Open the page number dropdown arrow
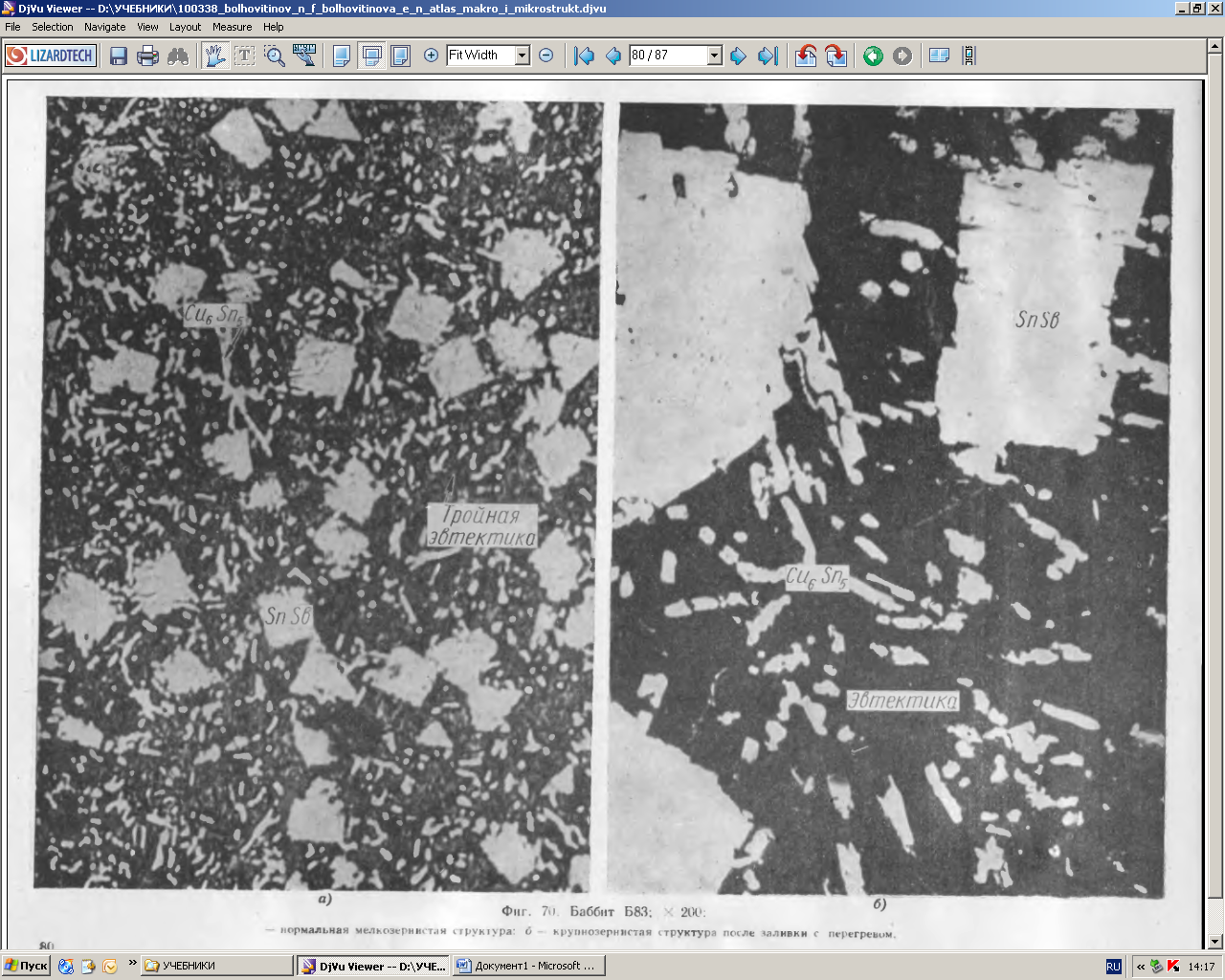 point(714,56)
